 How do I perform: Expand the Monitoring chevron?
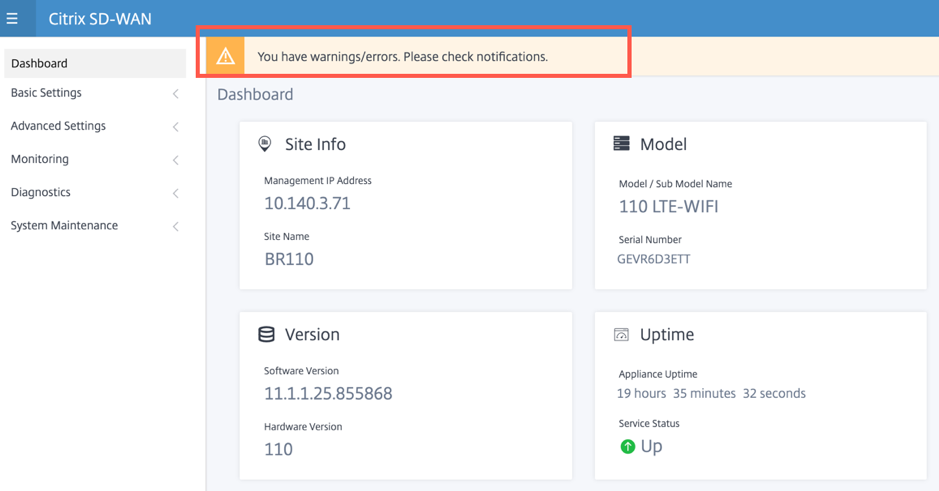pyautogui.click(x=175, y=160)
